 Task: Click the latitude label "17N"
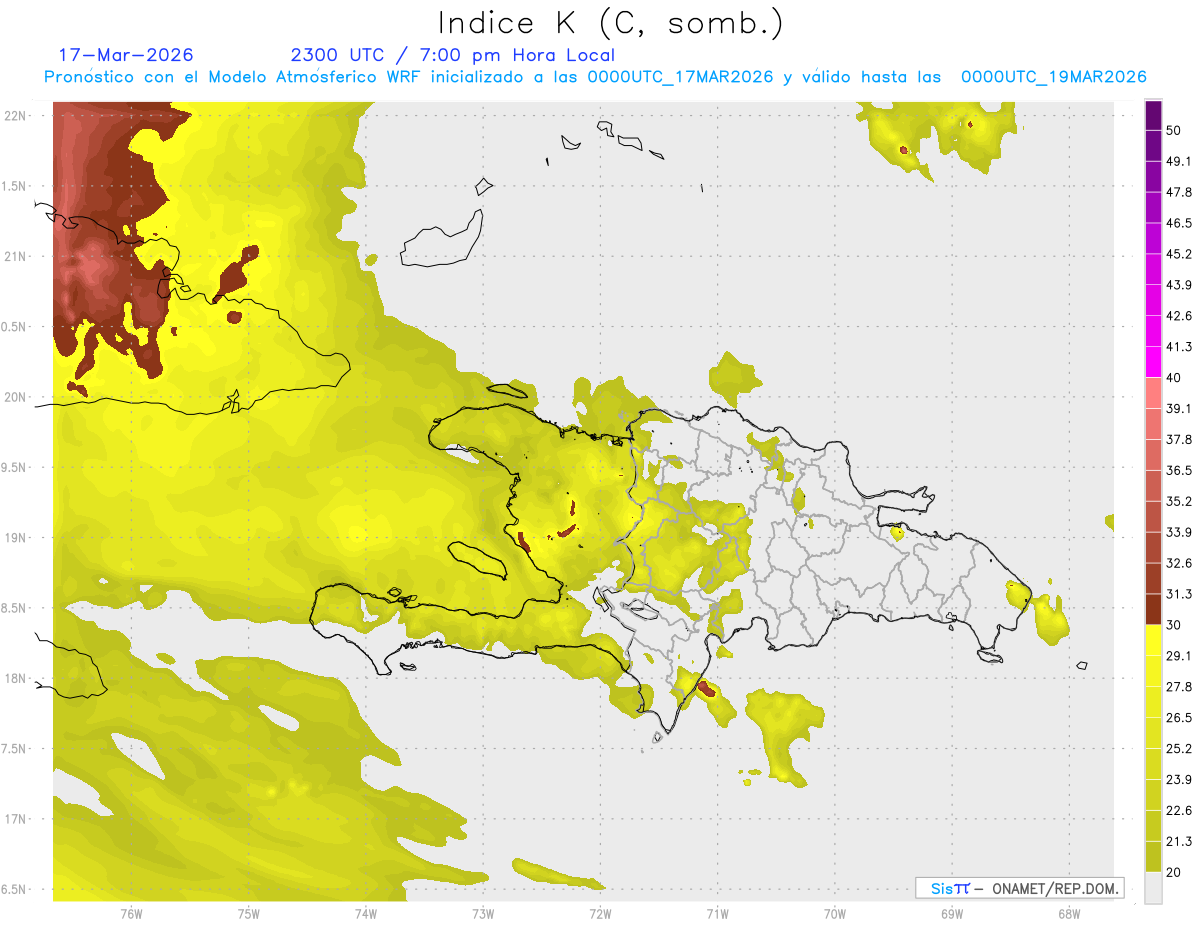tap(16, 820)
